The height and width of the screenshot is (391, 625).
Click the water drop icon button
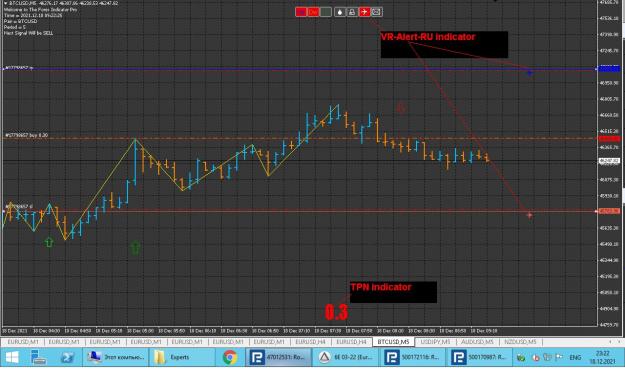point(340,12)
